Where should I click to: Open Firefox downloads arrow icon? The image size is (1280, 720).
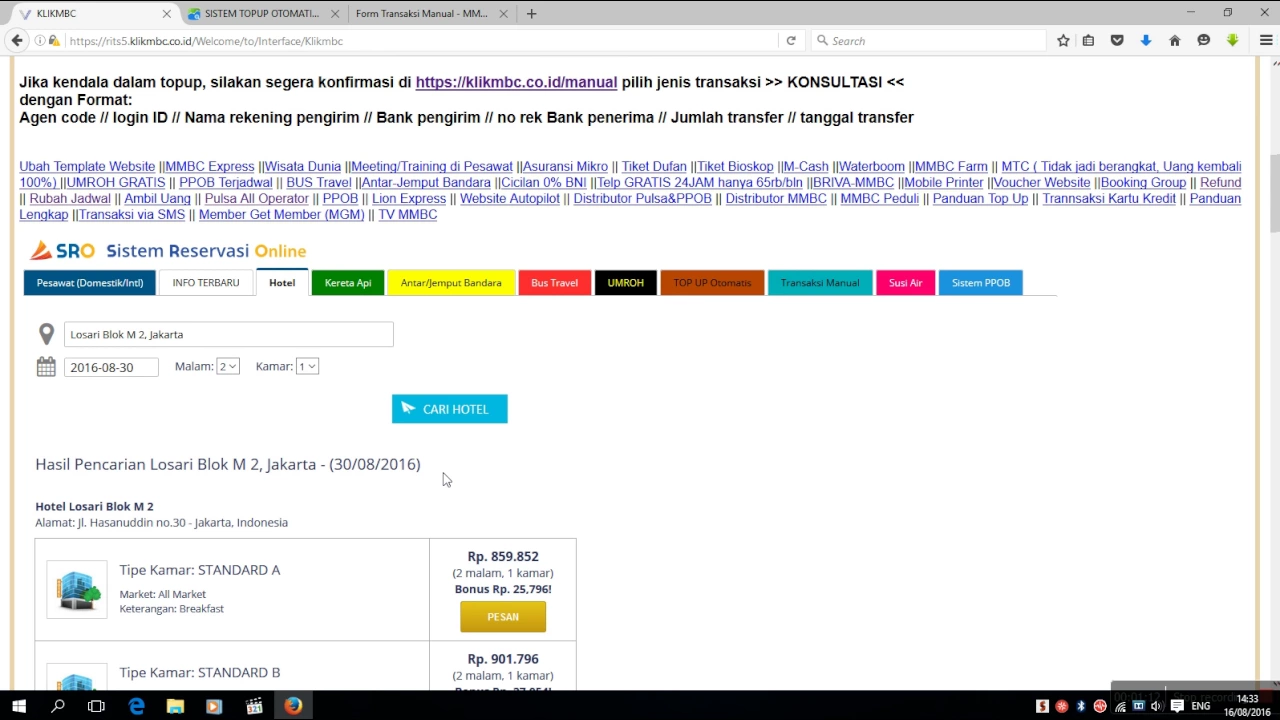[x=1146, y=41]
